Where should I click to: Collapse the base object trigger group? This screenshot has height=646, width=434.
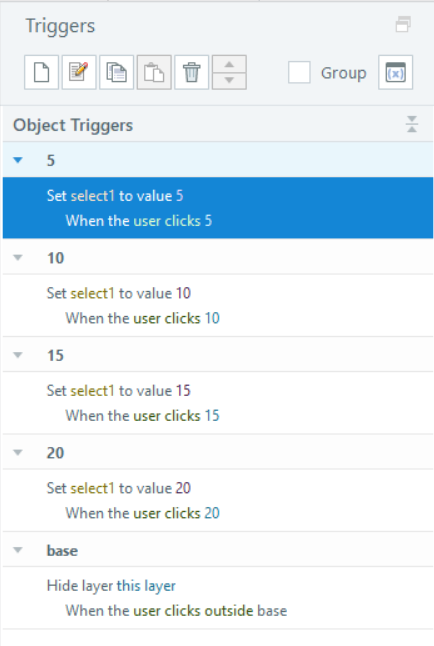point(18,550)
